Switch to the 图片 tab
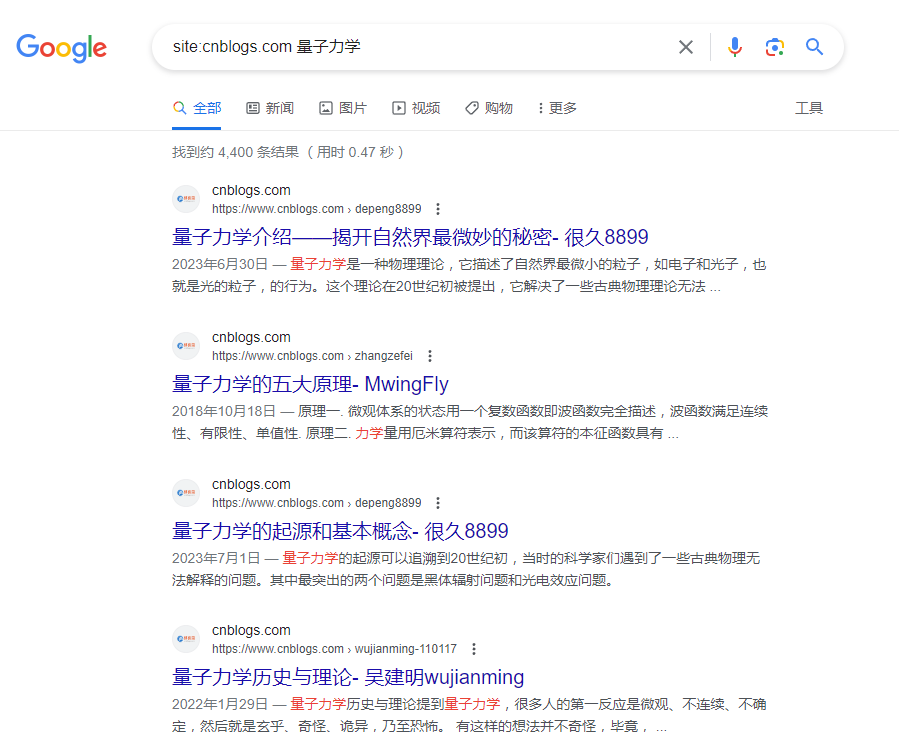 pyautogui.click(x=343, y=108)
